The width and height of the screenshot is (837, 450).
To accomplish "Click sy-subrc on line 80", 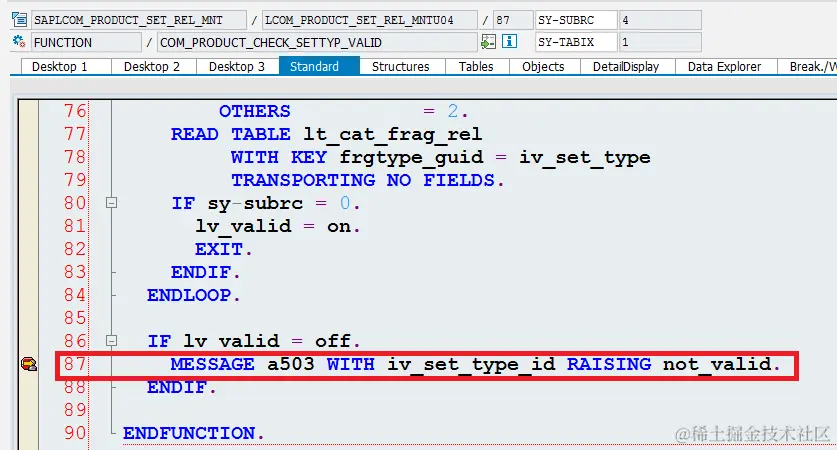I will (x=255, y=203).
